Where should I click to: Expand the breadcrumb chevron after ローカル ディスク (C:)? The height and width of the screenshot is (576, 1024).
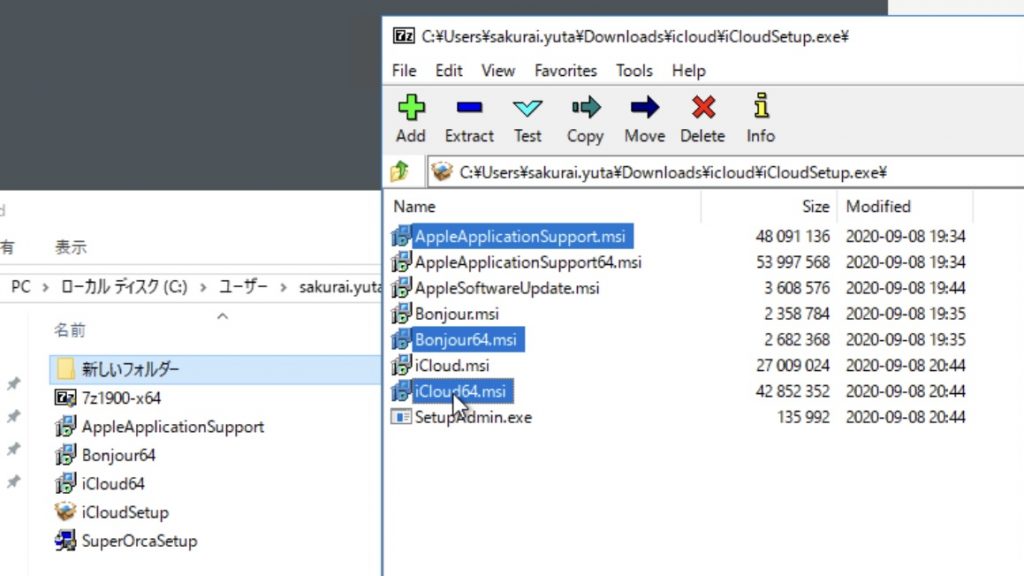[203, 287]
